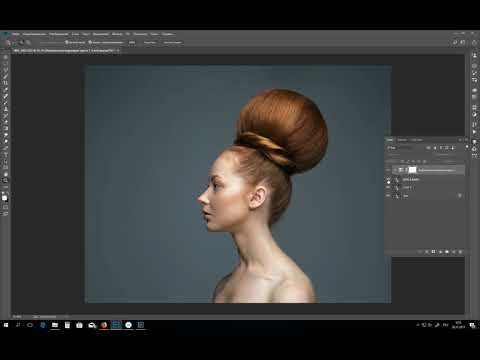Open the Image menu
Viewport: 480px width, 360px height.
pyautogui.click(x=59, y=34)
